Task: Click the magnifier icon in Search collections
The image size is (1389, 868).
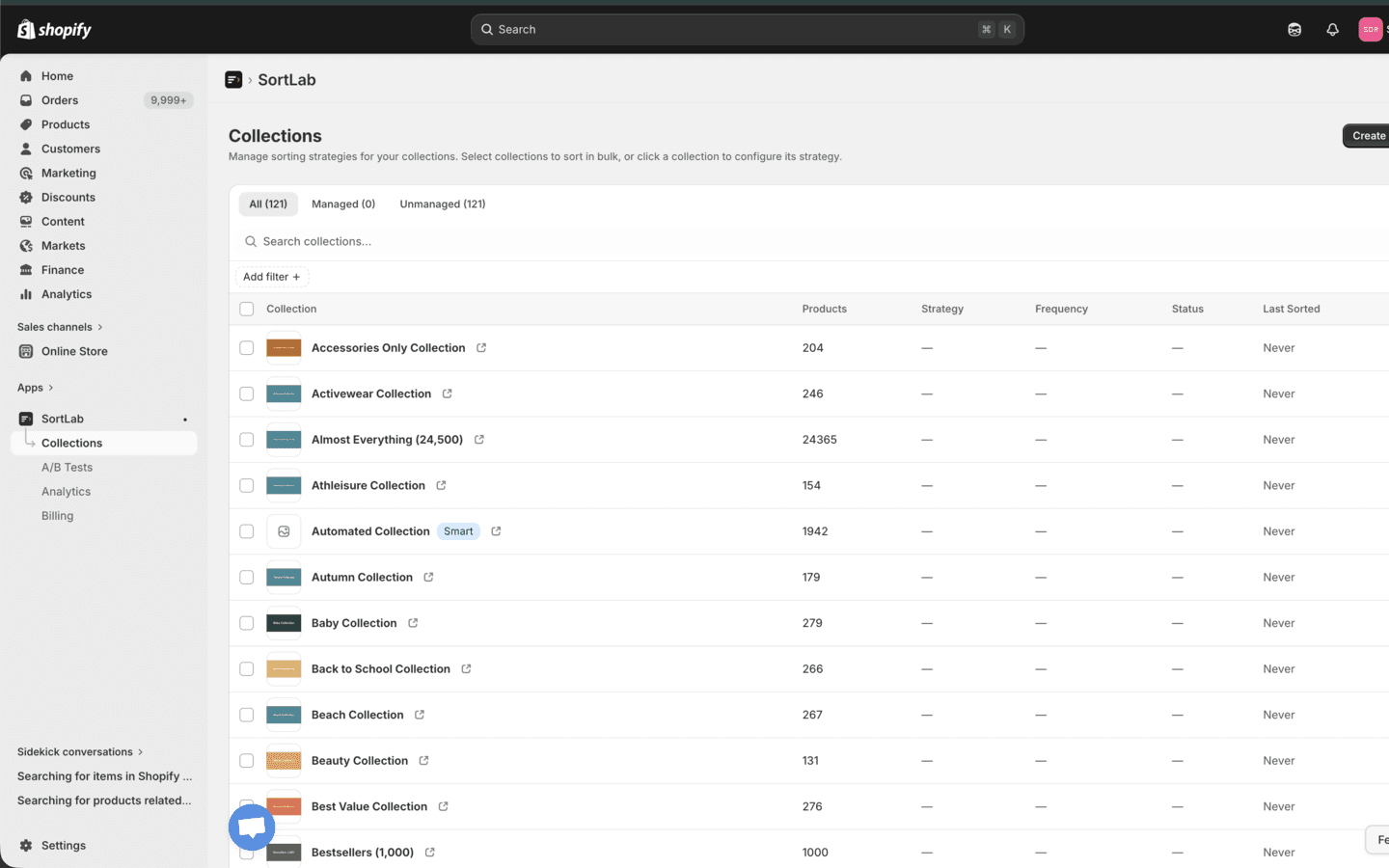Action: click(x=251, y=242)
